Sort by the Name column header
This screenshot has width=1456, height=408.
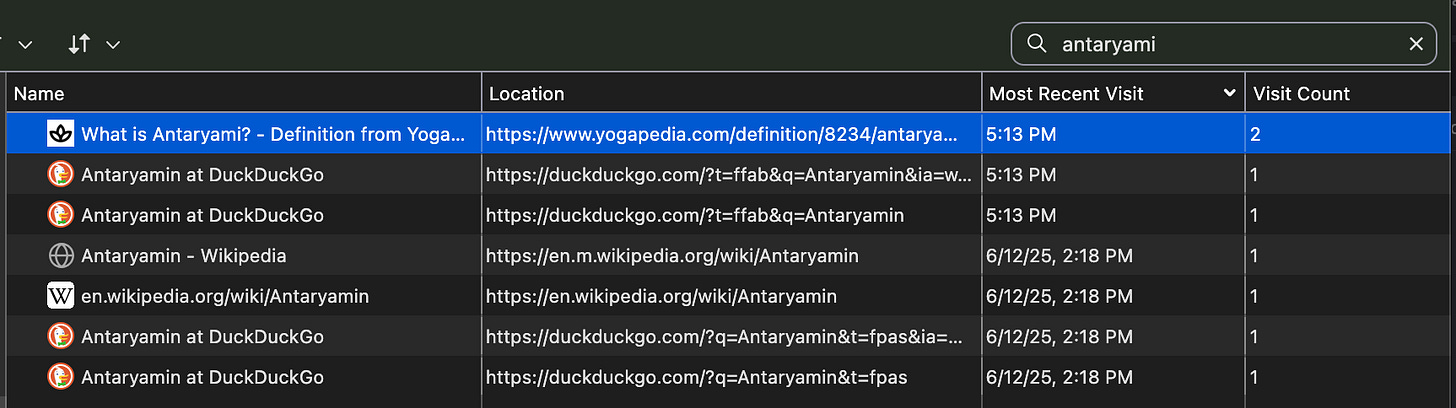click(x=244, y=93)
